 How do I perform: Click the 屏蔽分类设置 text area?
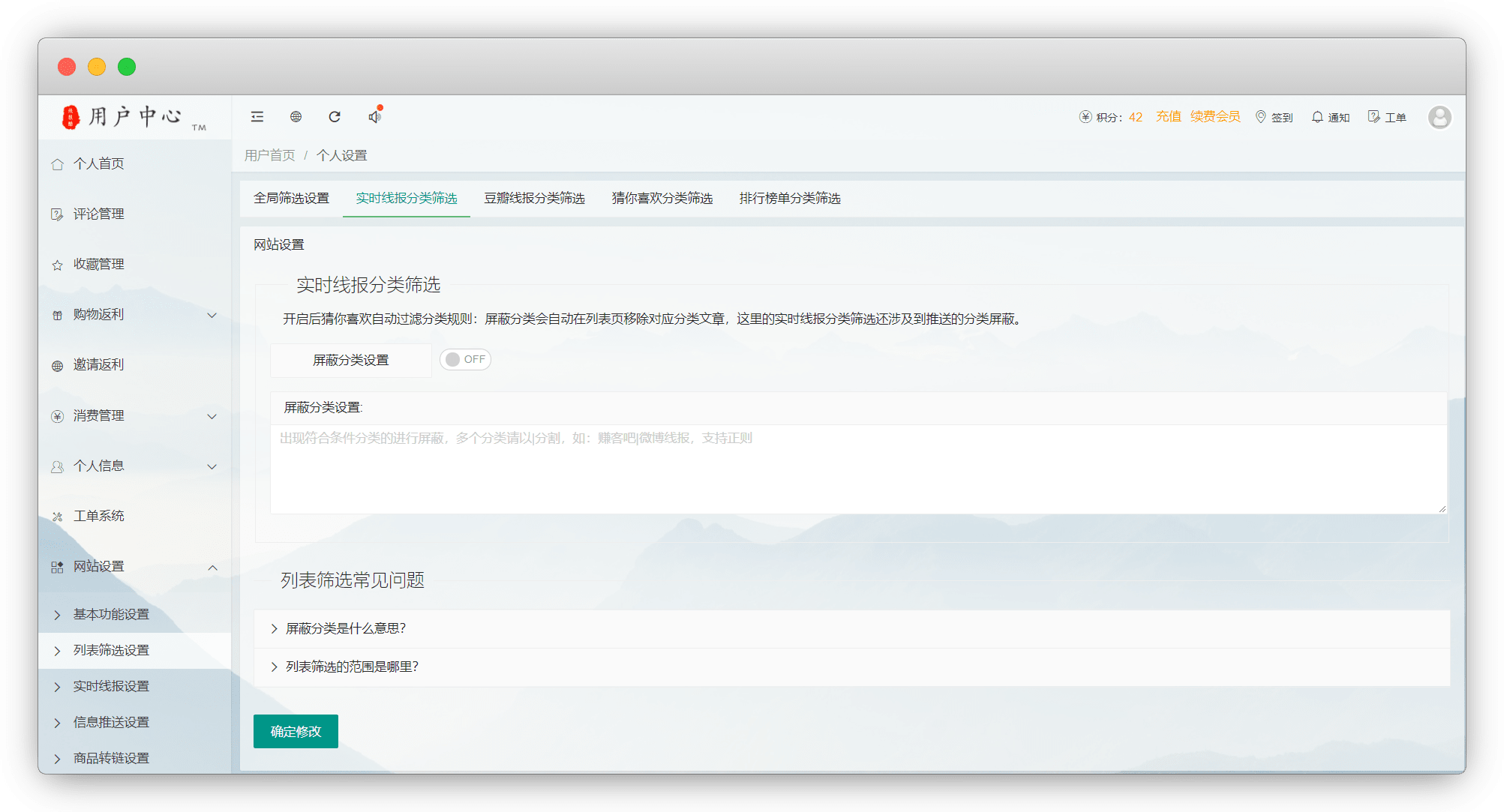tap(857, 469)
